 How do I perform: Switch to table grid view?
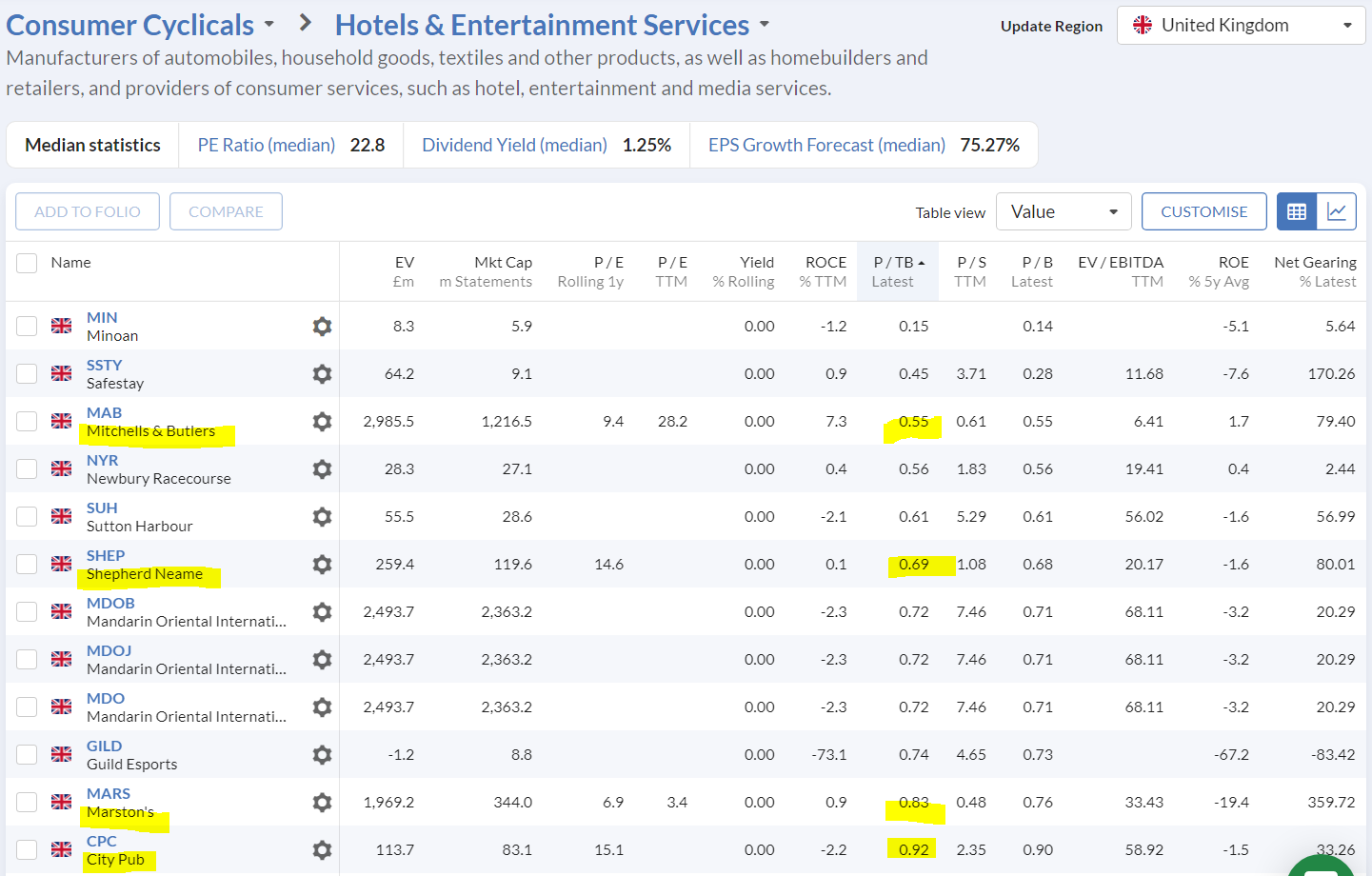click(x=1297, y=211)
